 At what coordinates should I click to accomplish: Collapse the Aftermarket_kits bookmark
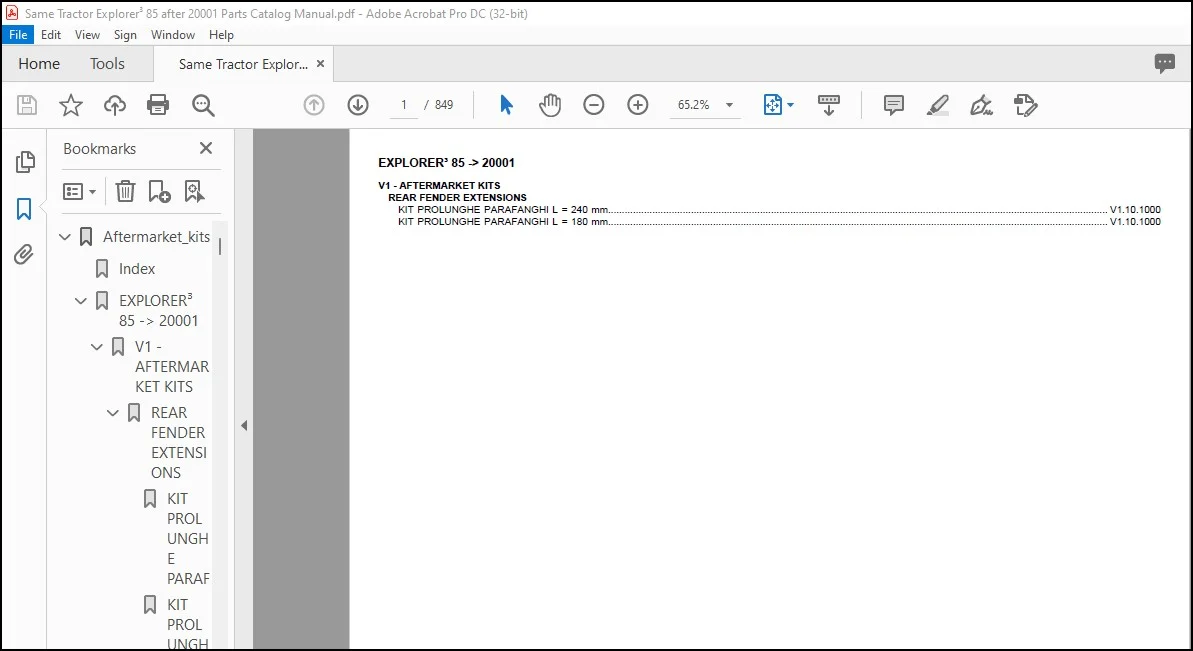click(65, 237)
